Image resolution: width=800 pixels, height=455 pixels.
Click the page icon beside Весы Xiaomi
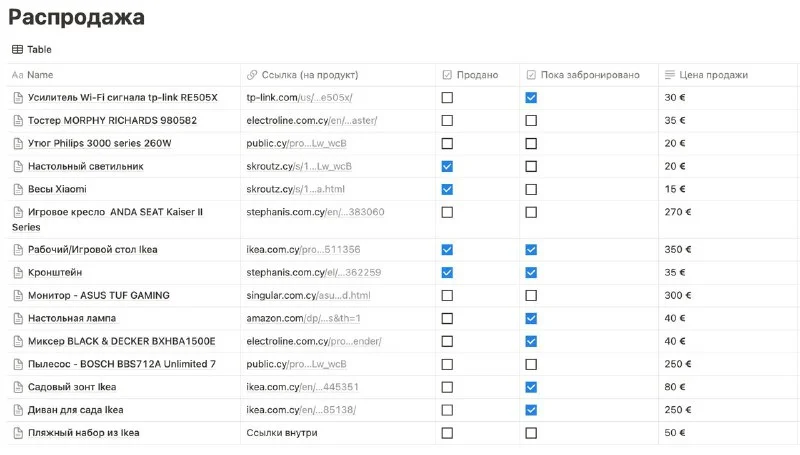17,189
